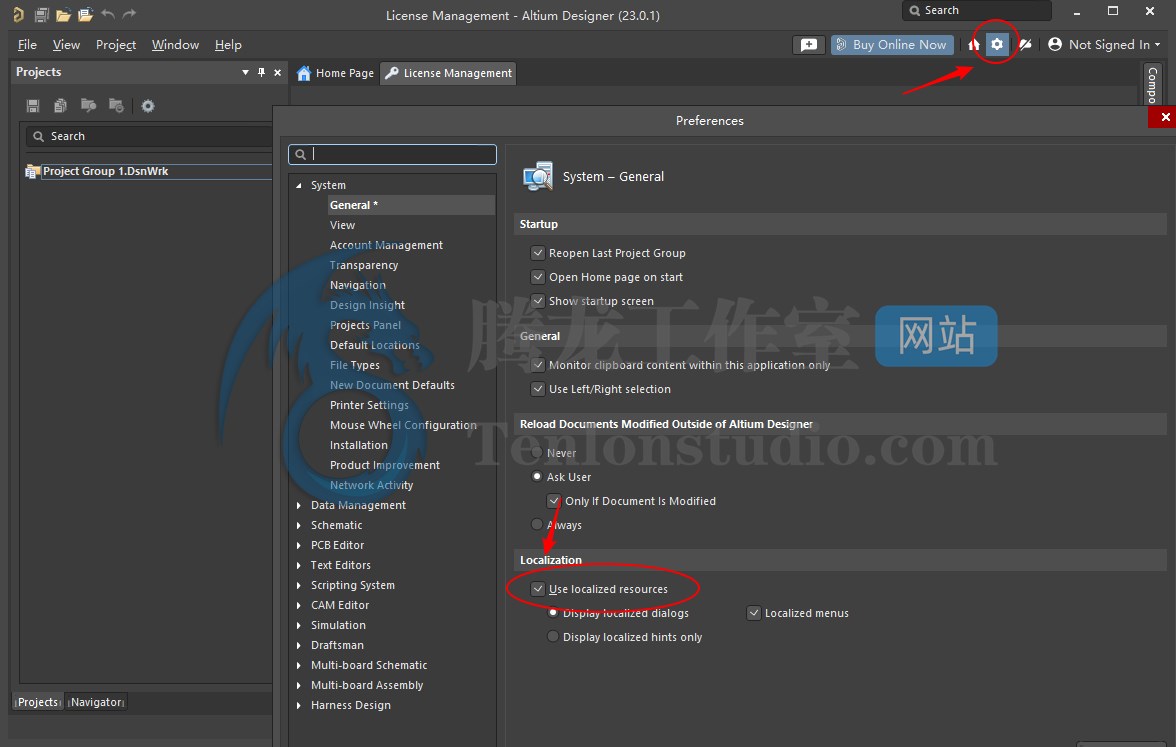
Task: Switch to the Navigator panel tab
Action: [97, 702]
